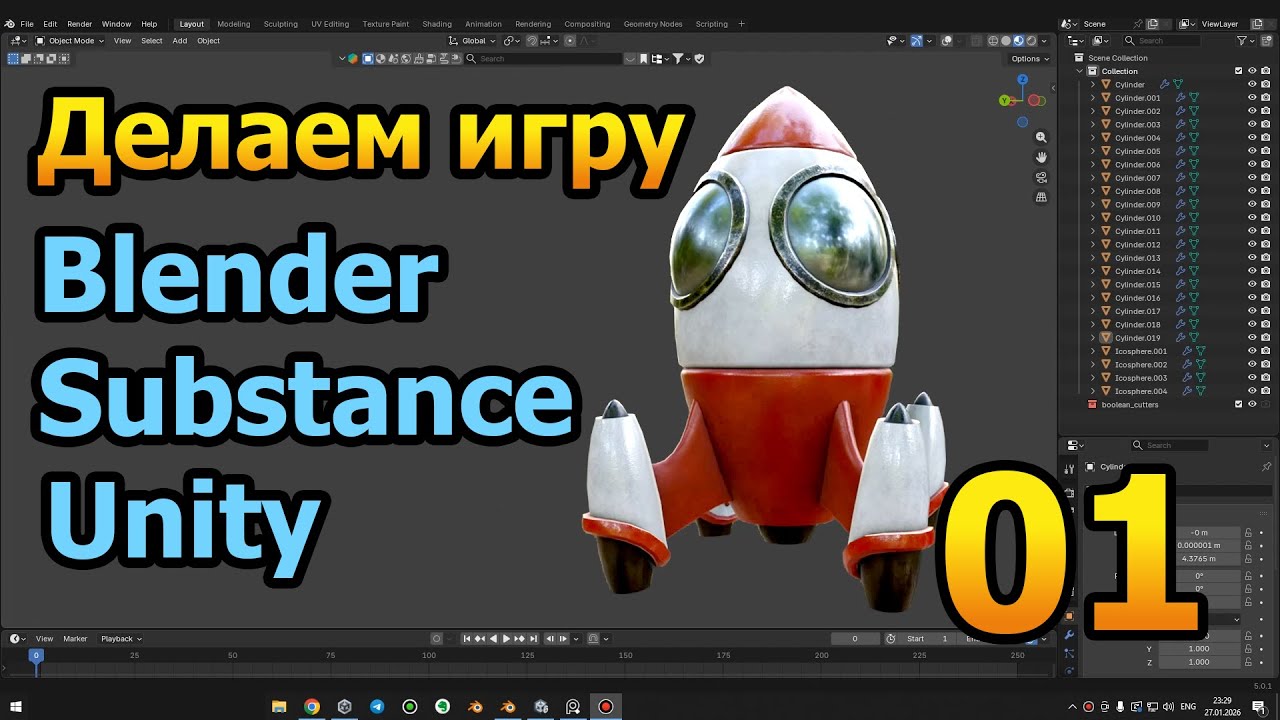Switch to the Sculpting workspace tab
This screenshot has width=1280, height=720.
[x=280, y=24]
